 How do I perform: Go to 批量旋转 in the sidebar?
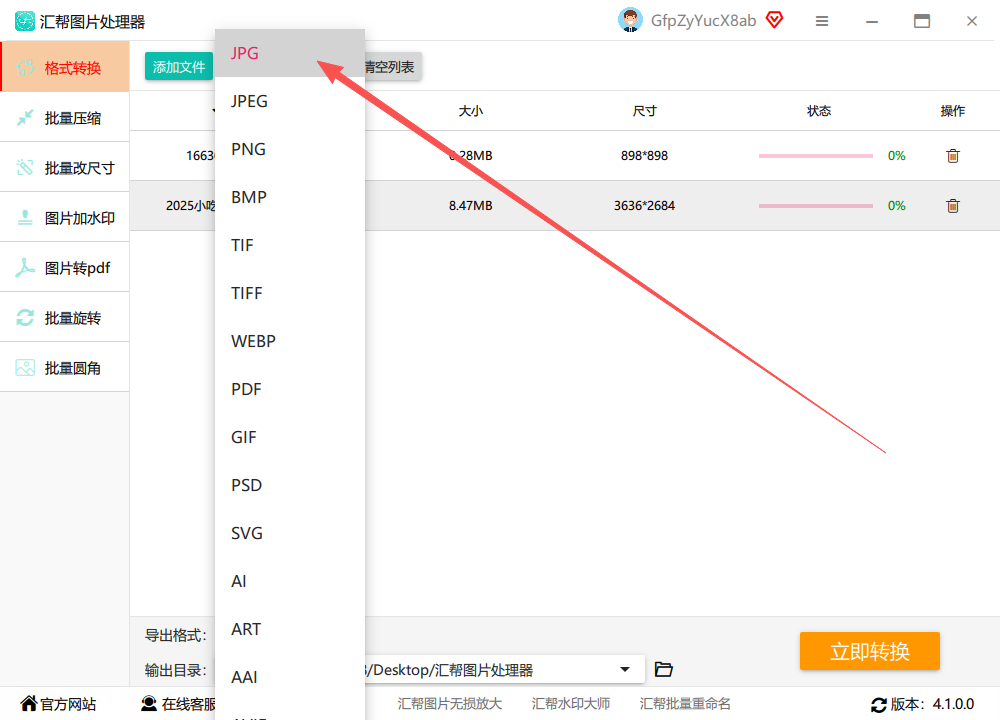64,318
